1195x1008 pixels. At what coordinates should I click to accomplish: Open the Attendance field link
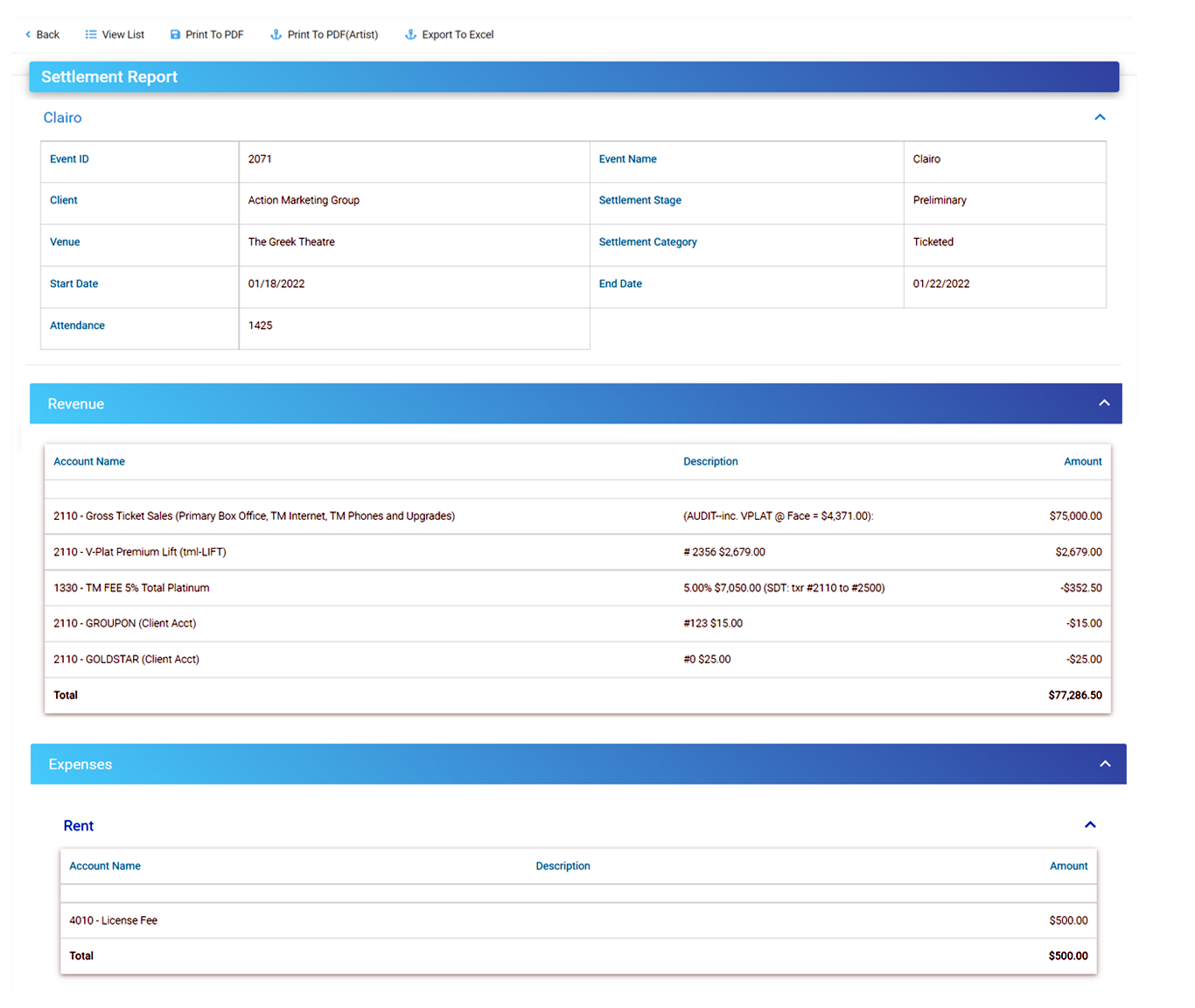pyautogui.click(x=77, y=325)
